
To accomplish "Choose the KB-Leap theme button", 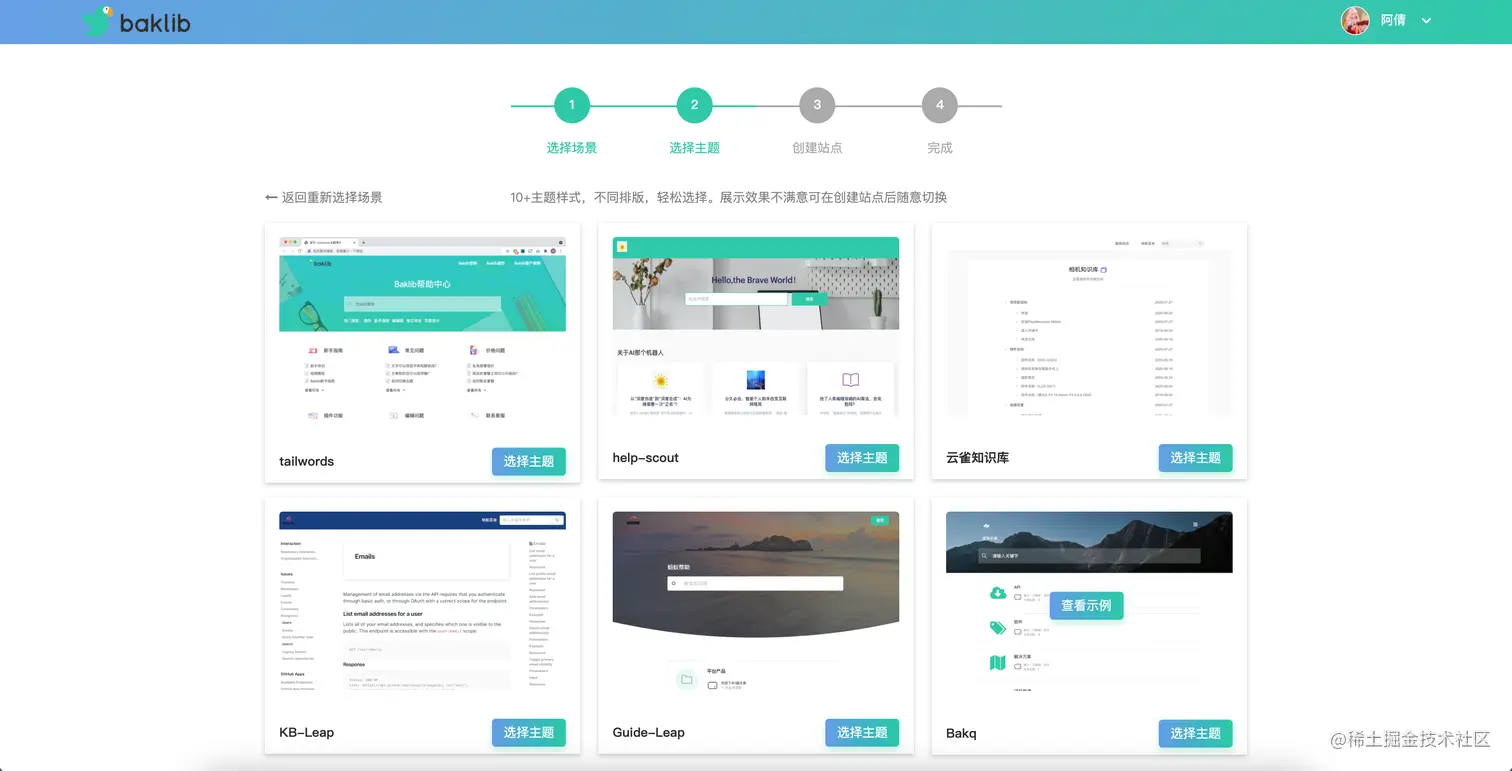I will (529, 733).
